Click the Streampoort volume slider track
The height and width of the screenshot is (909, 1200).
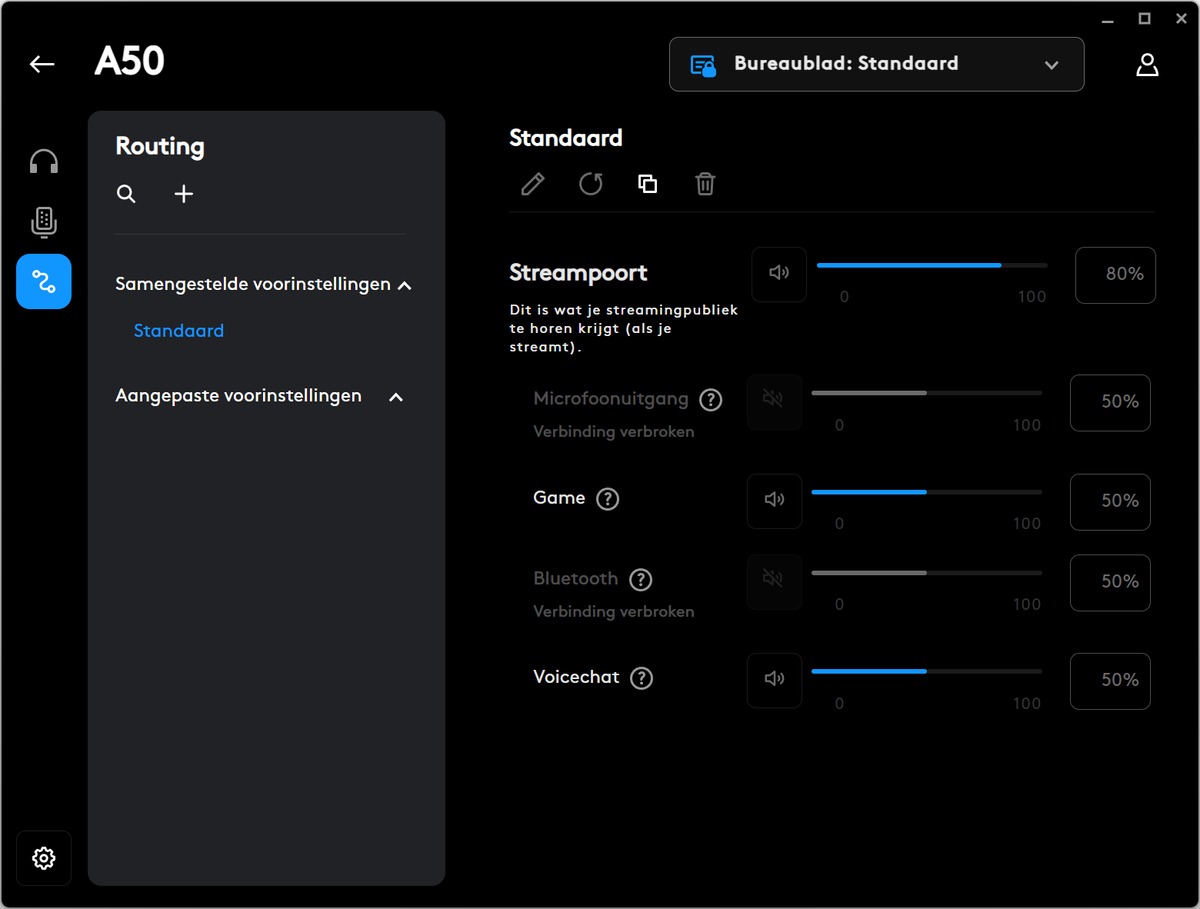(x=932, y=265)
